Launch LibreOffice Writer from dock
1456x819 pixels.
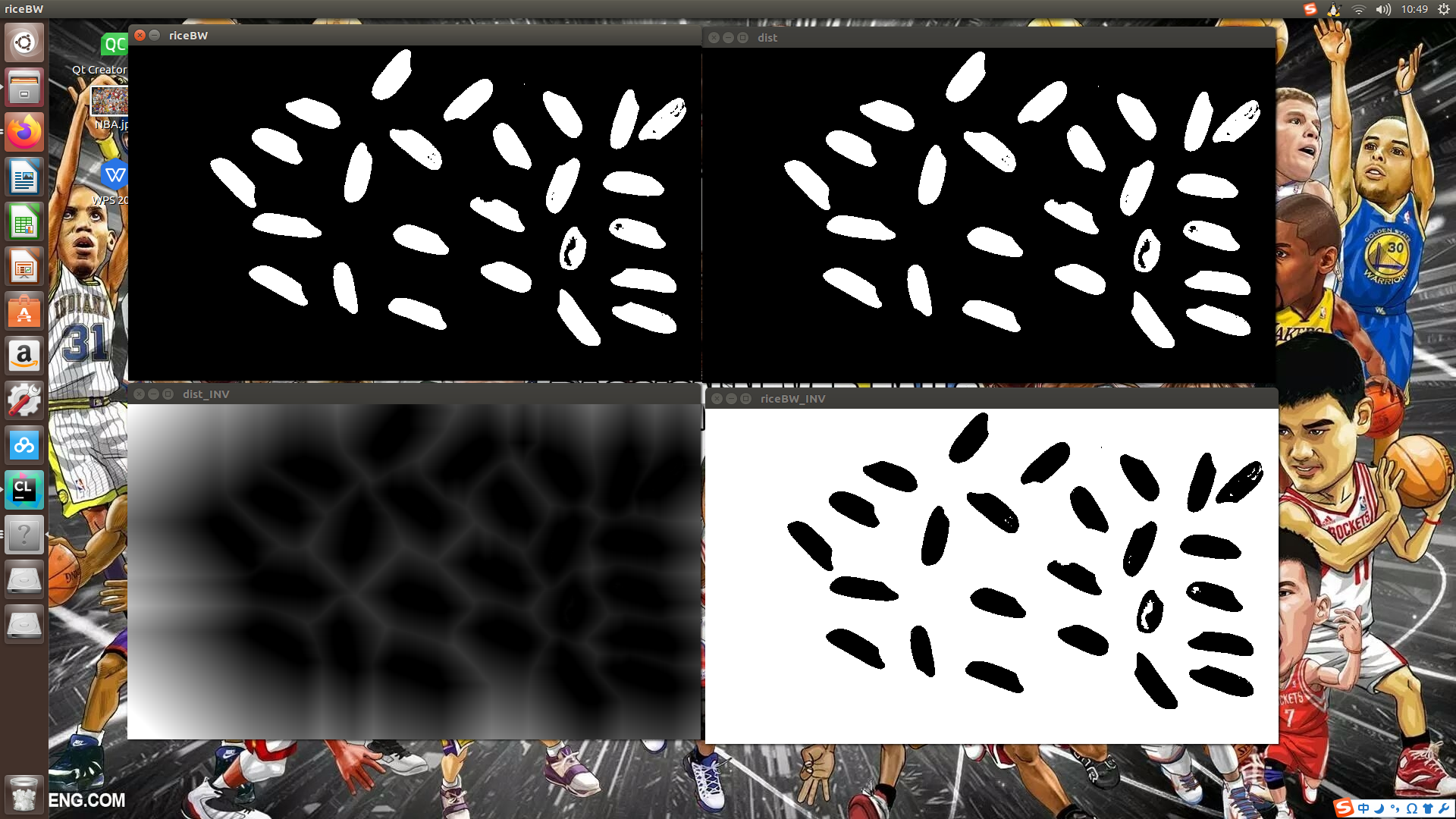[x=24, y=177]
